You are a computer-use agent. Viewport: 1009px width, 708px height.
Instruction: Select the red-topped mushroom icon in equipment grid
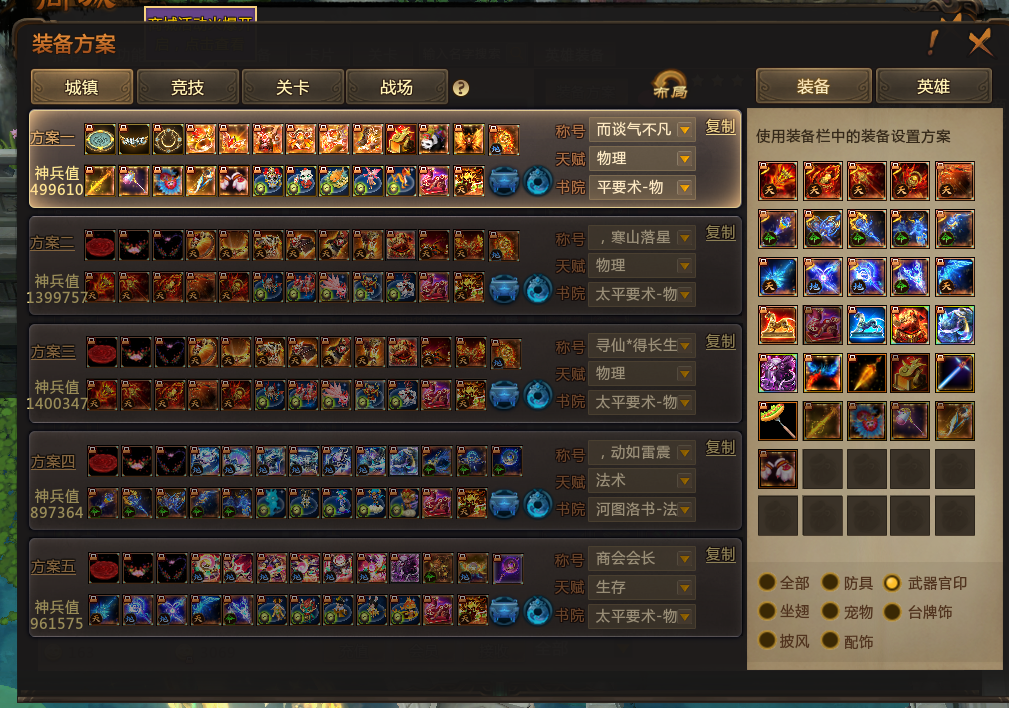coord(778,469)
